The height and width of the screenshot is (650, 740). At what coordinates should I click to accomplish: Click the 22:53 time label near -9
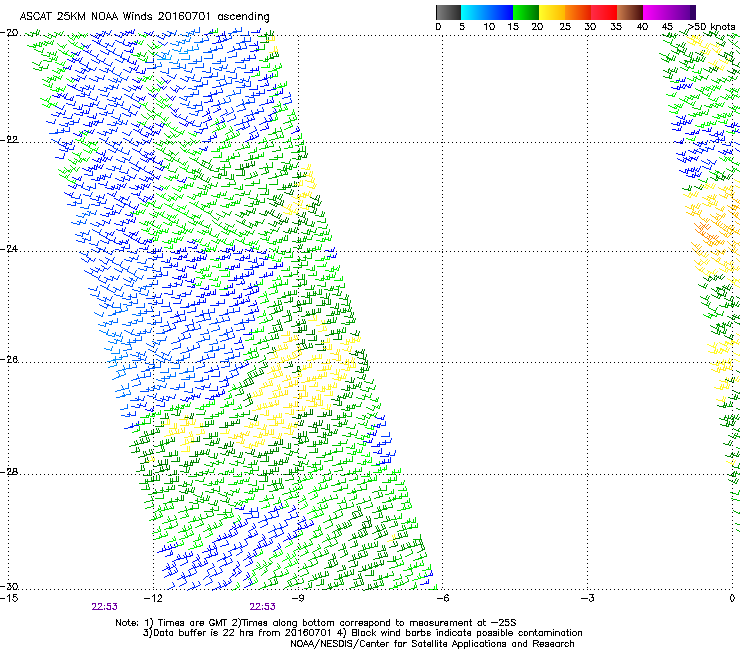(x=262, y=607)
